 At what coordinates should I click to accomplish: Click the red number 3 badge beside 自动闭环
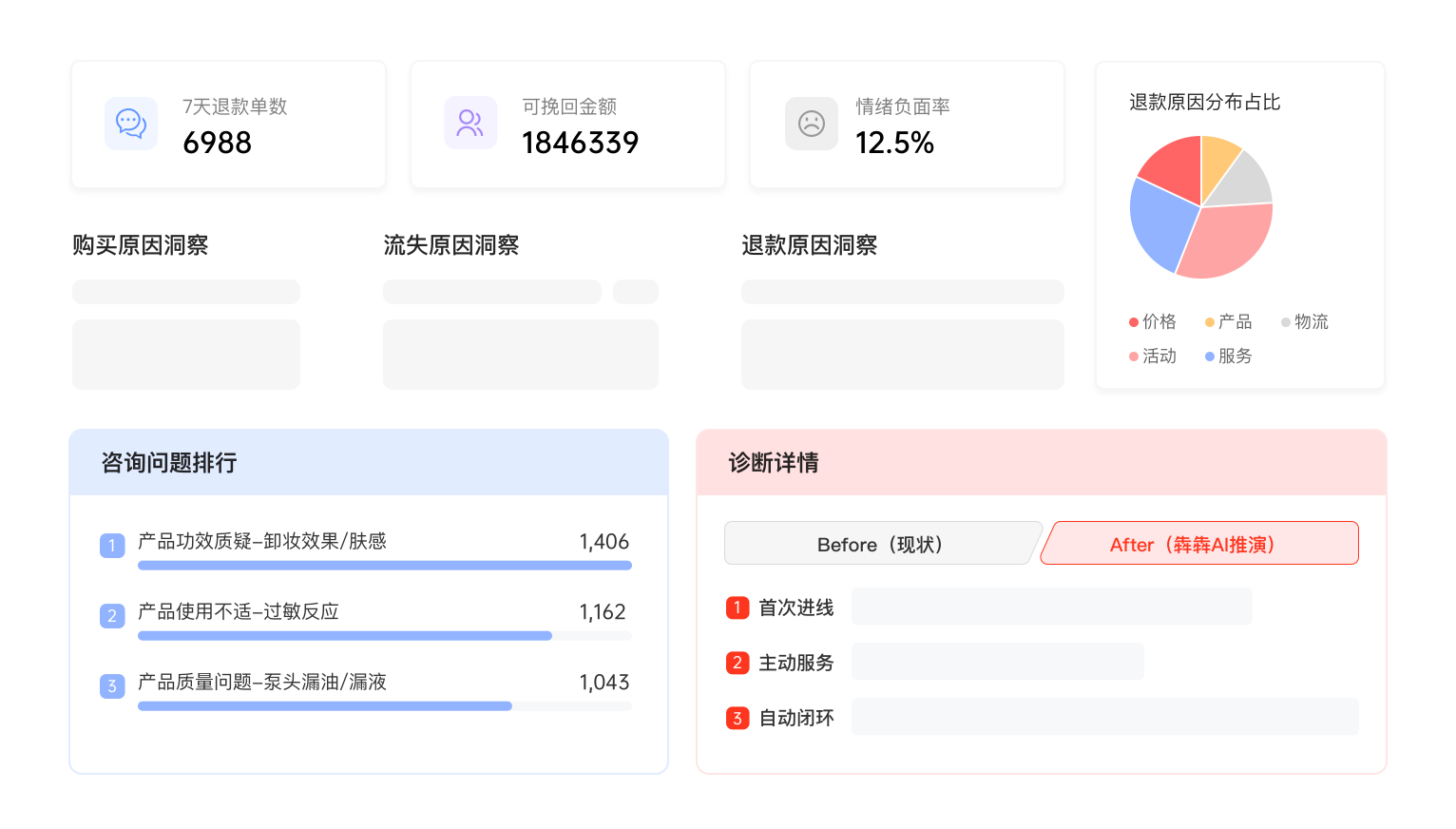pos(738,718)
